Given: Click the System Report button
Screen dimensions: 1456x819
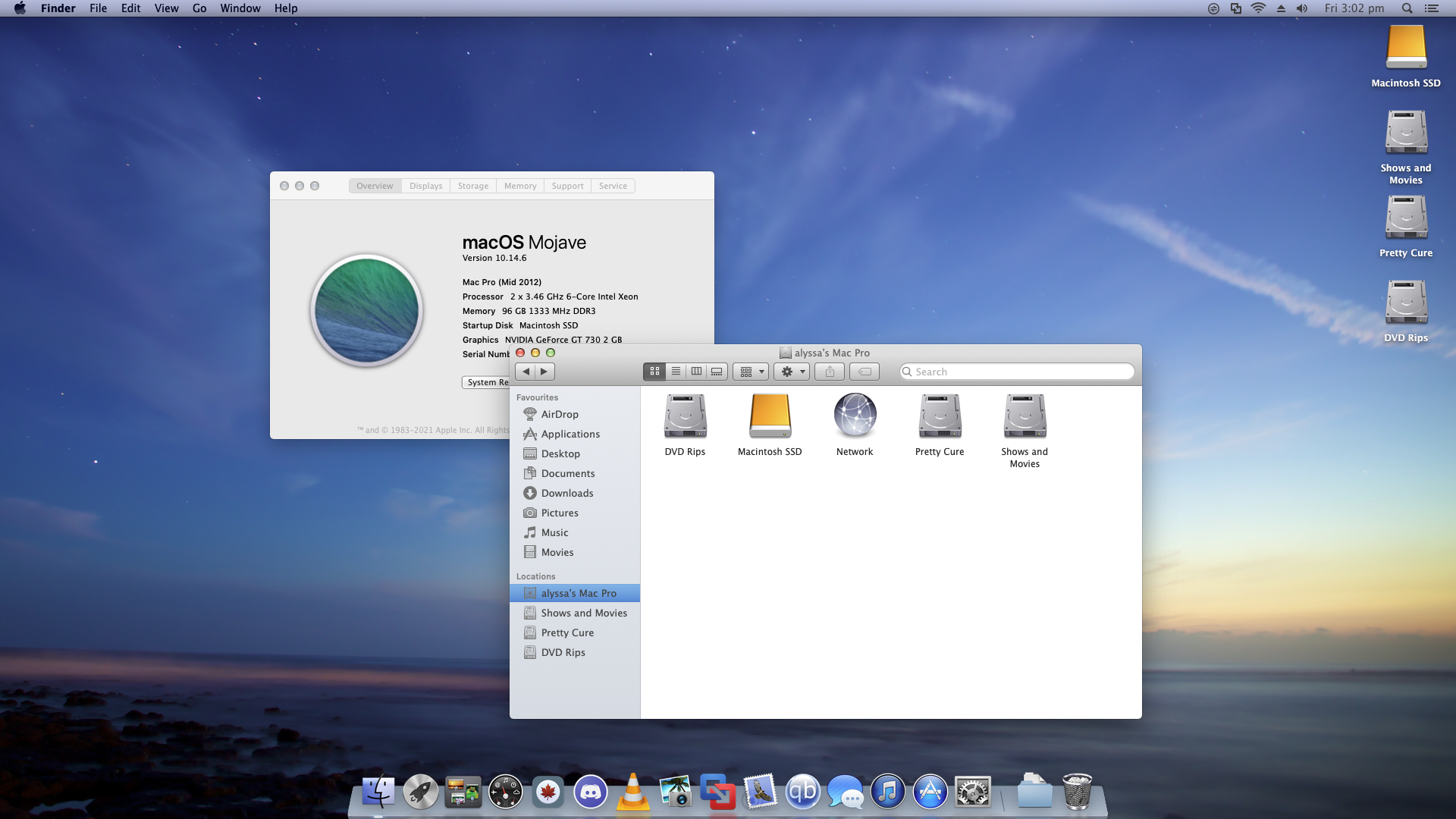Looking at the screenshot, I should coord(486,382).
